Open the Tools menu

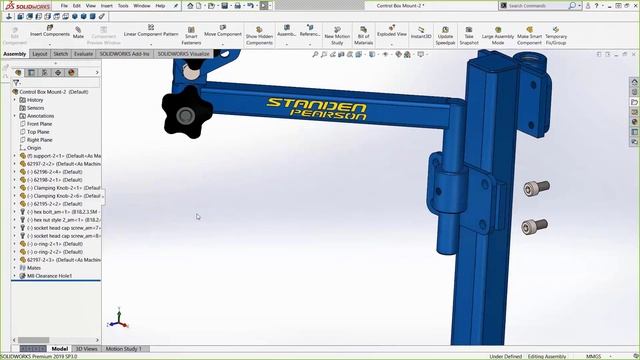123,6
